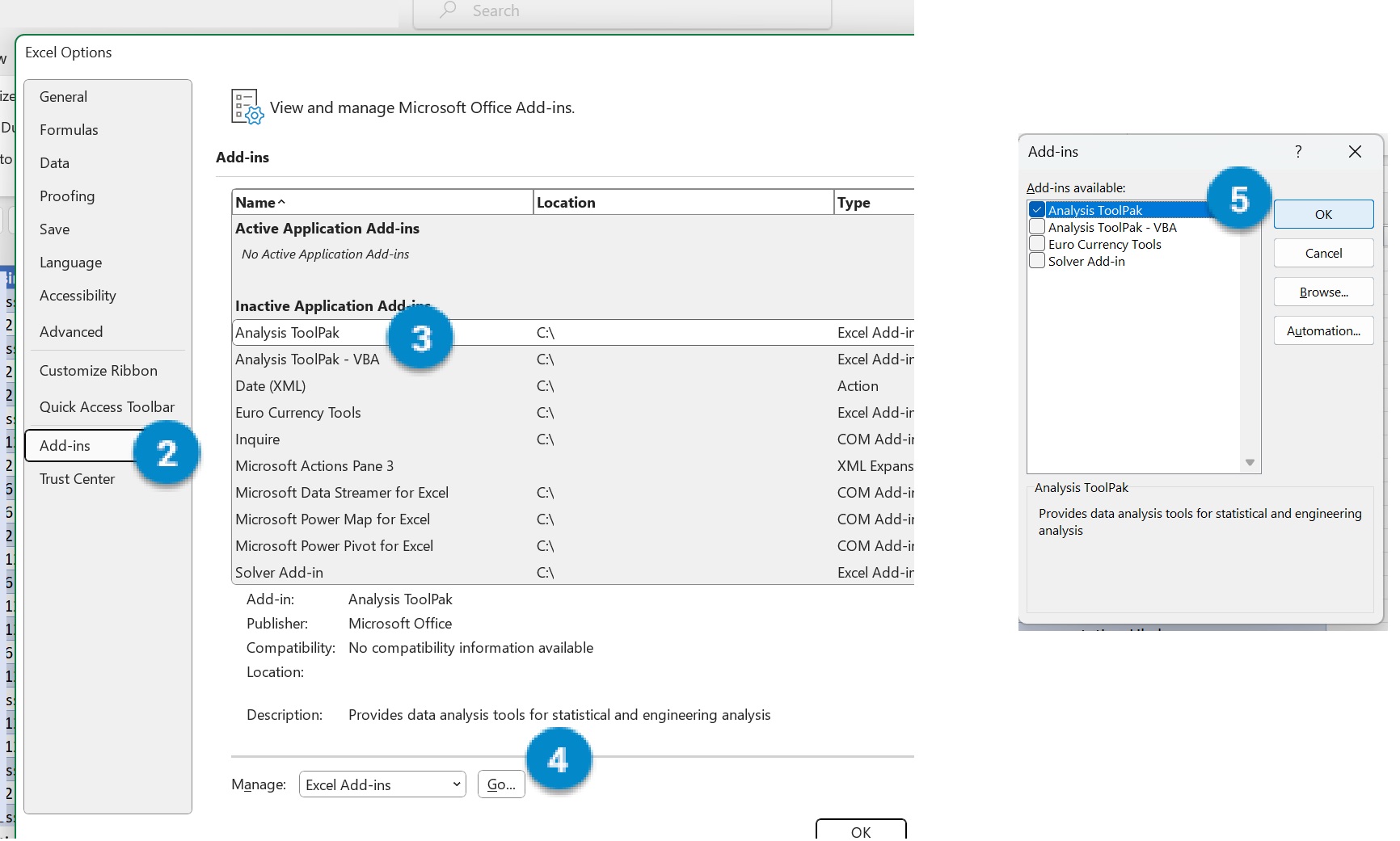Click the Browse... button
1400x841 pixels.
click(x=1323, y=292)
